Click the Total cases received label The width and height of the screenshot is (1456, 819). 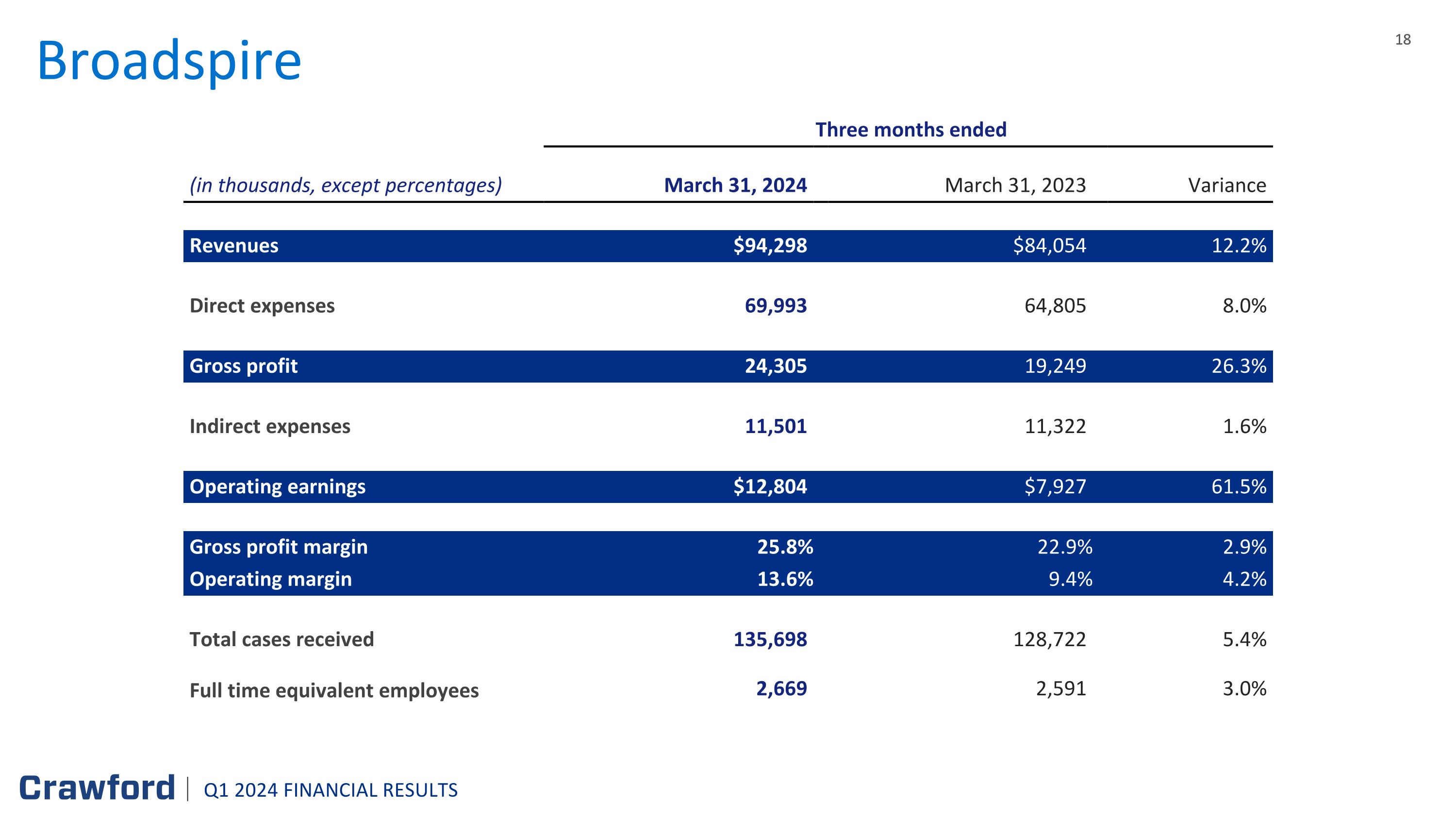click(281, 639)
